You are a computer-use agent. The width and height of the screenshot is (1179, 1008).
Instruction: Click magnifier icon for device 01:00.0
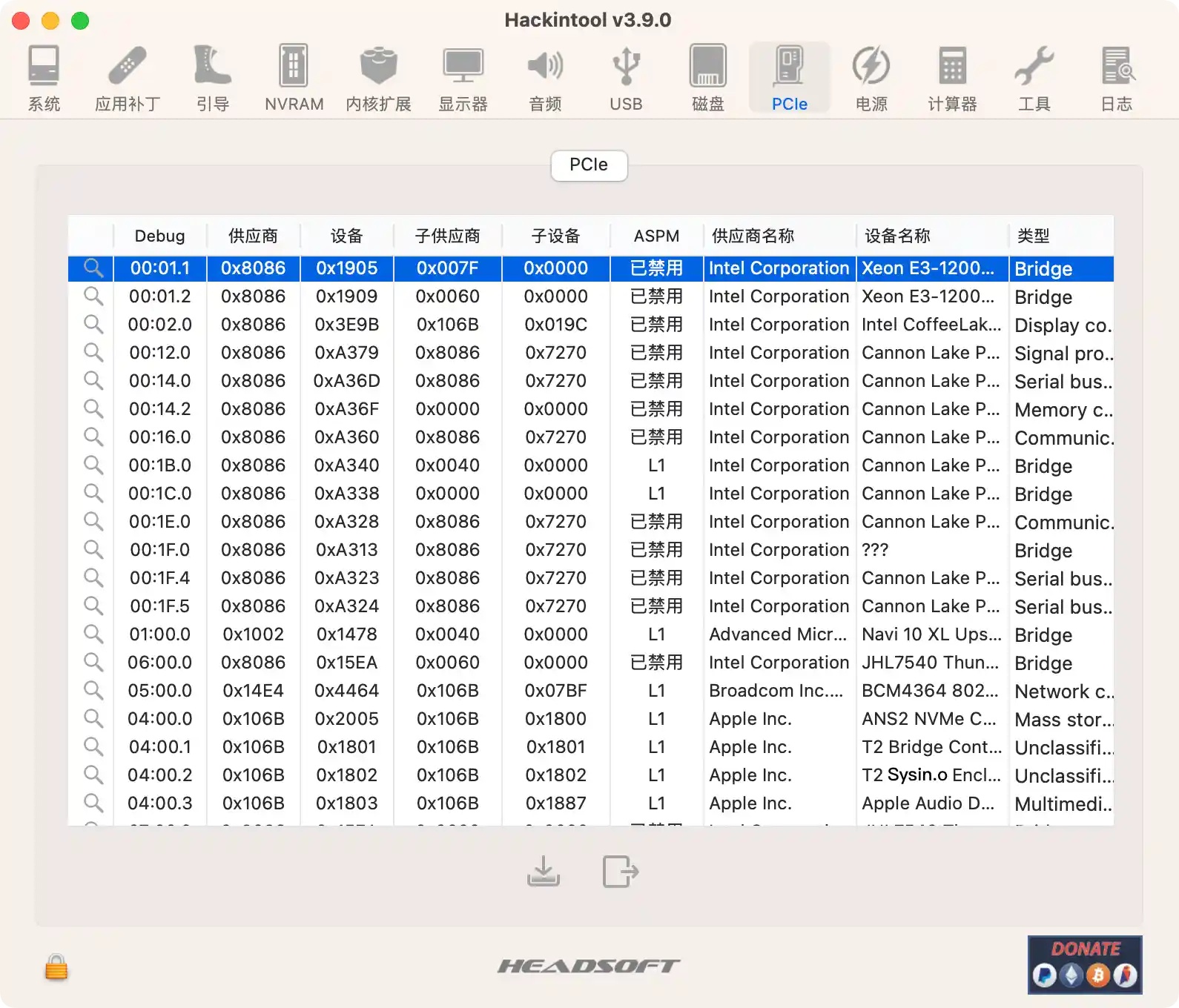[x=93, y=634]
